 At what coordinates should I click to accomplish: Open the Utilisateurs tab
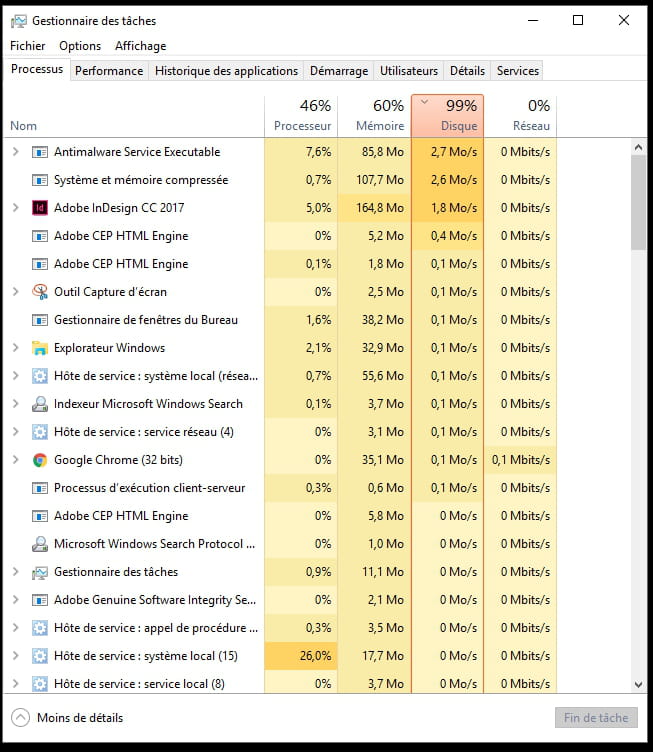tap(409, 71)
